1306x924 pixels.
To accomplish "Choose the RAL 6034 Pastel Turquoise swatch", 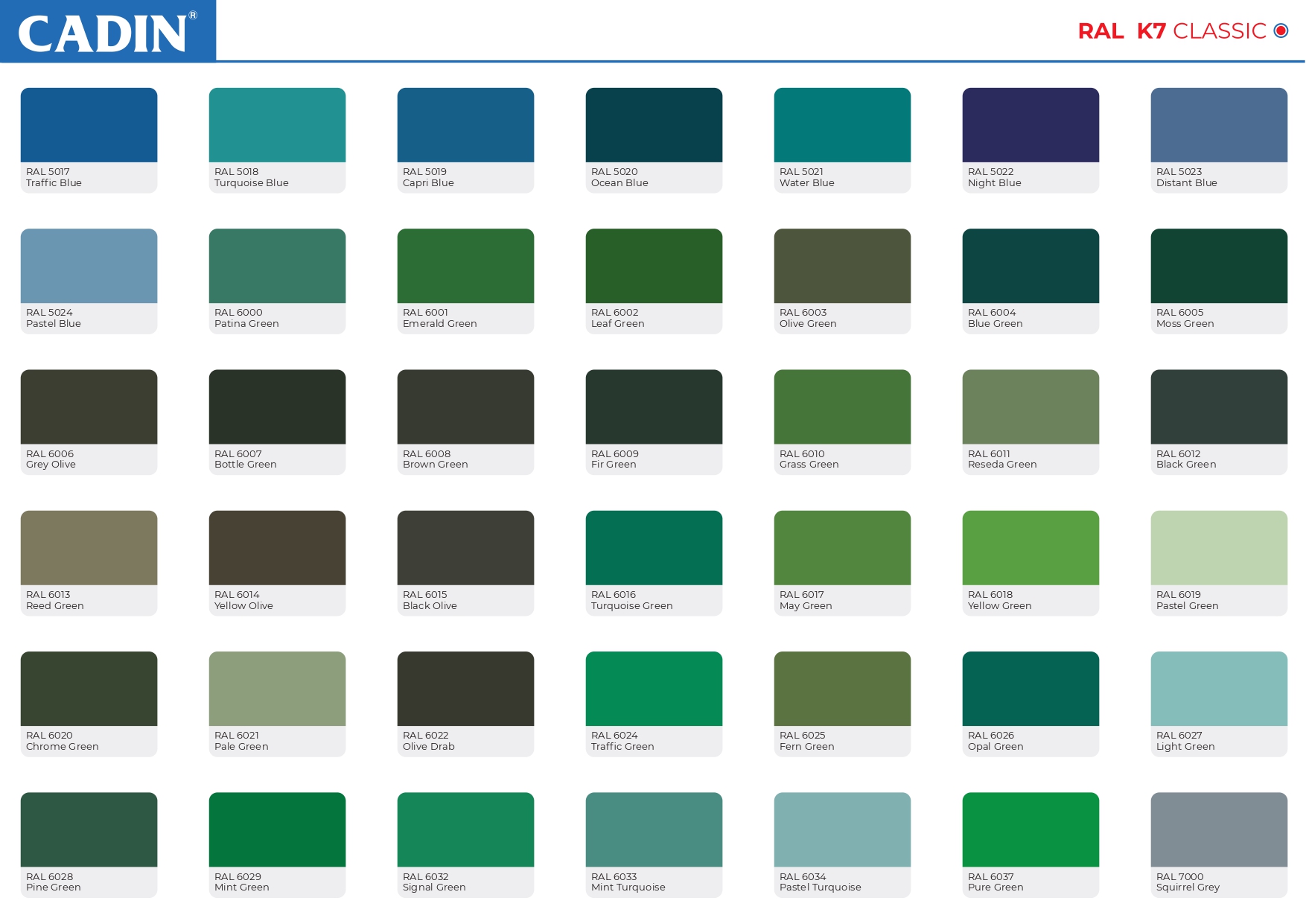I will [842, 829].
